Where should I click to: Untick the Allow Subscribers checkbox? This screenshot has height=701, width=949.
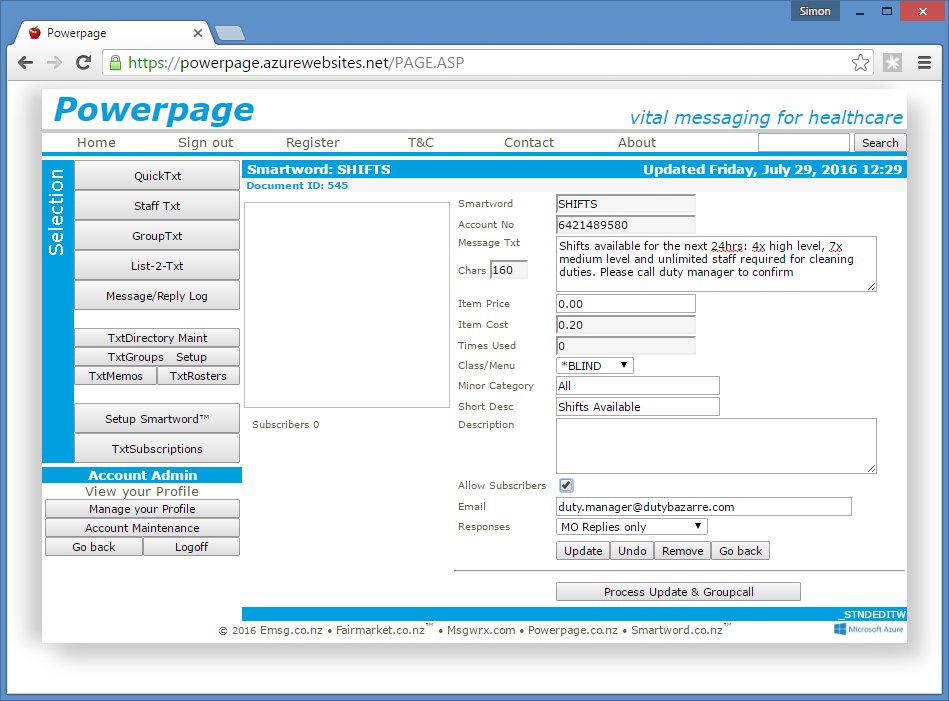pos(566,486)
